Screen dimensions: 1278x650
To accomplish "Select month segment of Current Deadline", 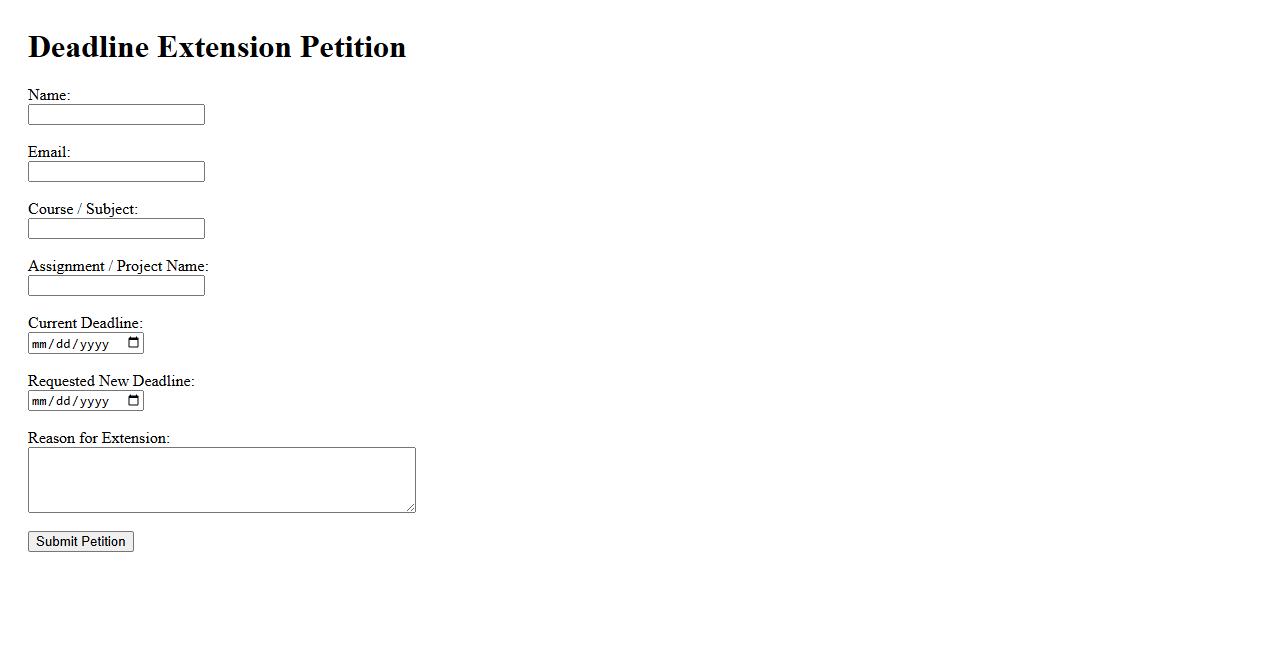I will point(40,344).
